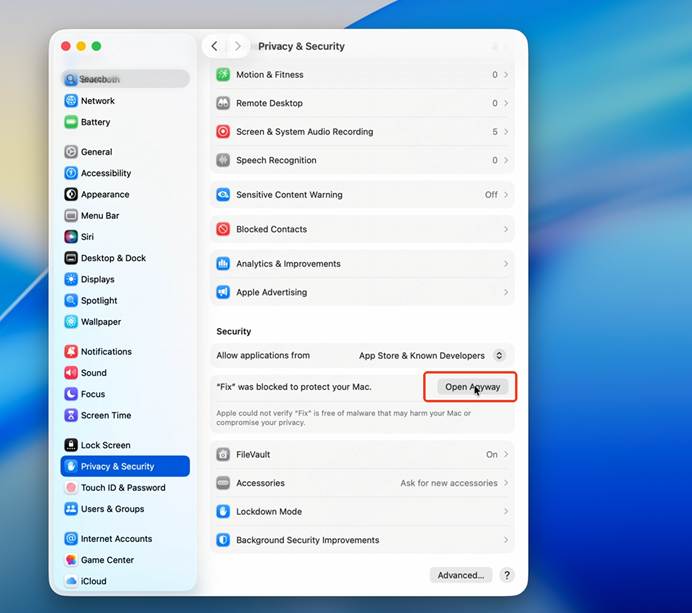Screen dimensions: 692x613
Task: Click the Wallpaper icon in sidebar
Action: tap(71, 321)
